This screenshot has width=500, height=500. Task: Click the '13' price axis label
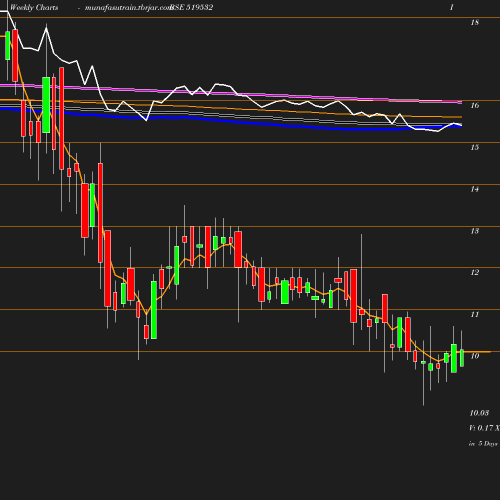(475, 231)
